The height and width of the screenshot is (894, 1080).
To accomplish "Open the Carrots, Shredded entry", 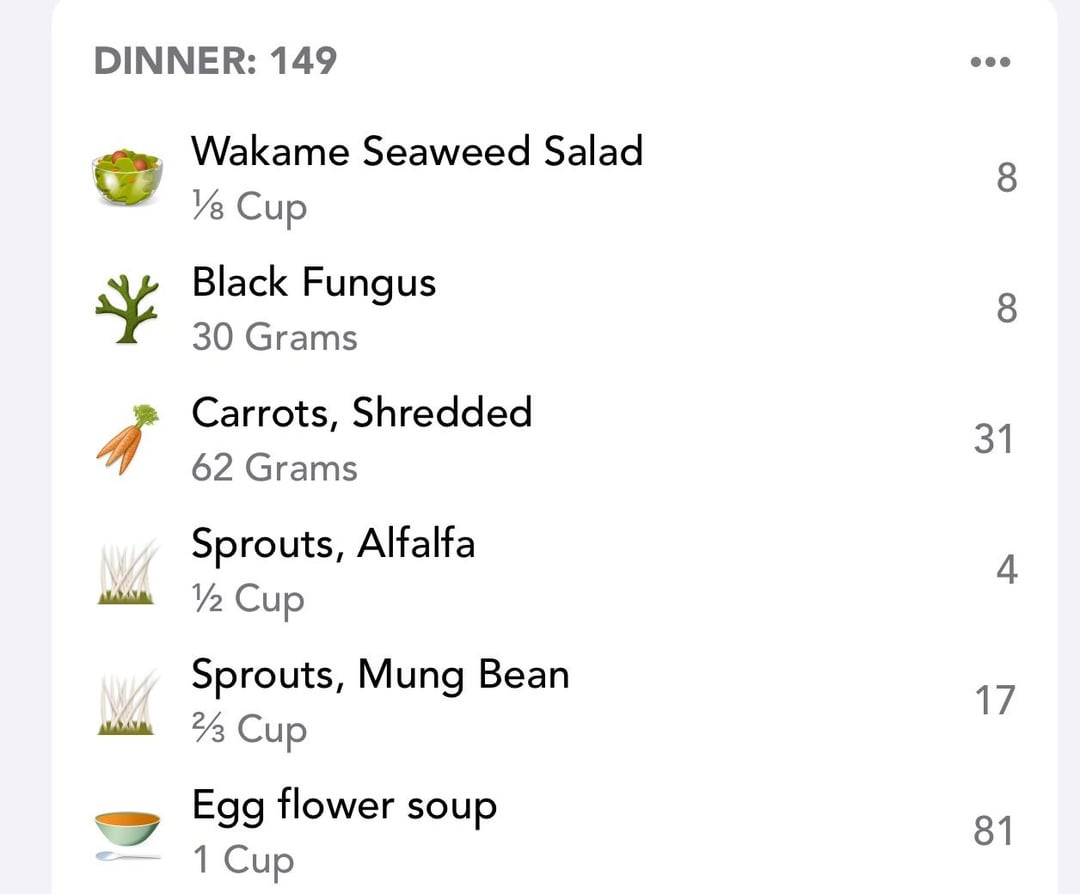I will coord(554,439).
